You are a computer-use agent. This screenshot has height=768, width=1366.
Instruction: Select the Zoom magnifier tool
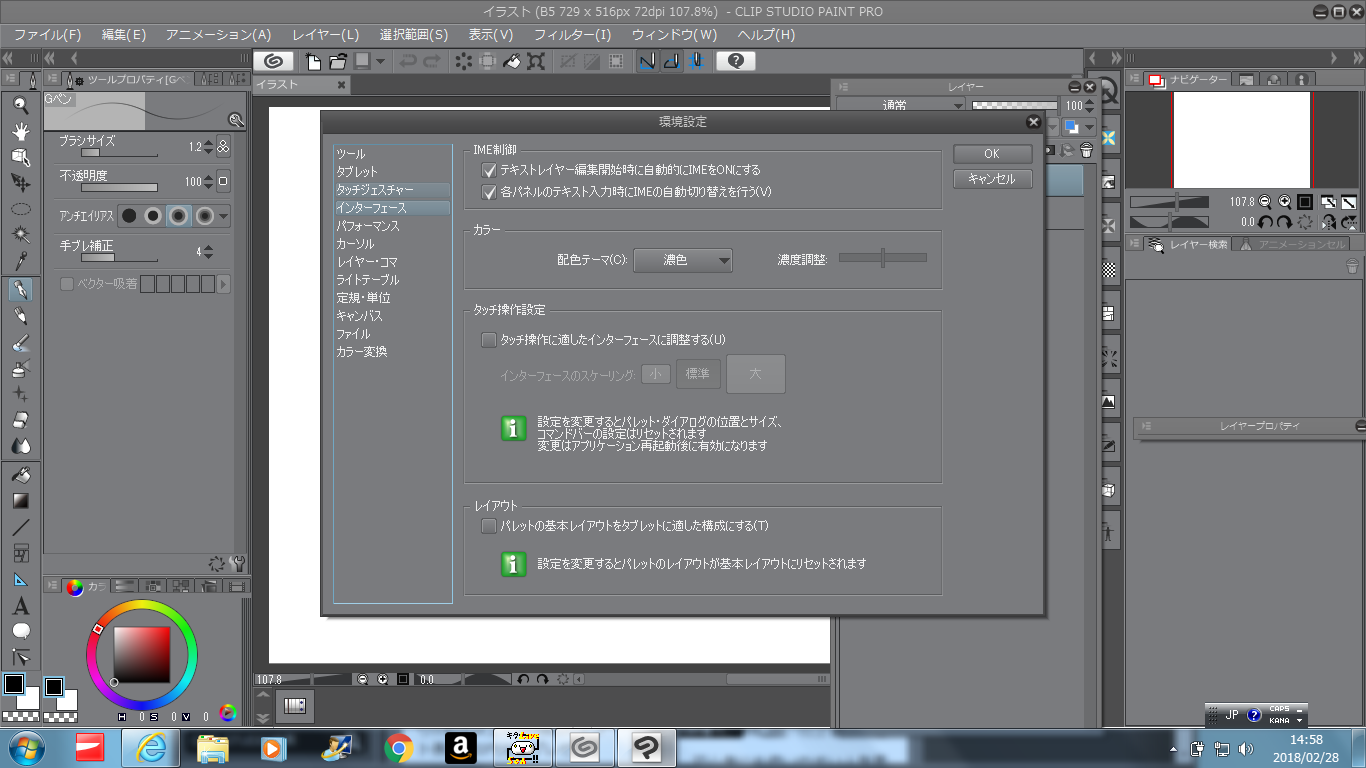pyautogui.click(x=20, y=104)
